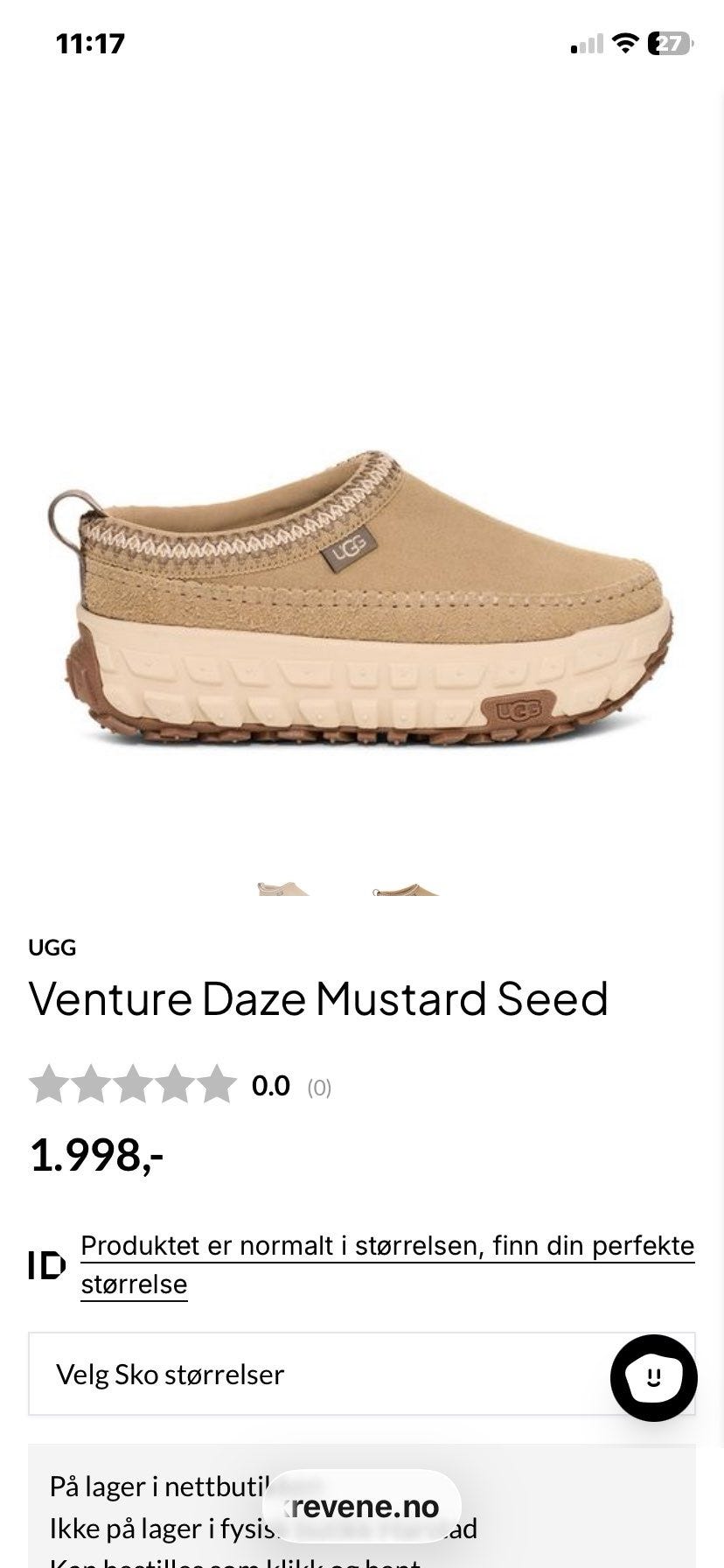Tap the revene.no address pill
Screen dimensions: 724x1568
[362, 1506]
